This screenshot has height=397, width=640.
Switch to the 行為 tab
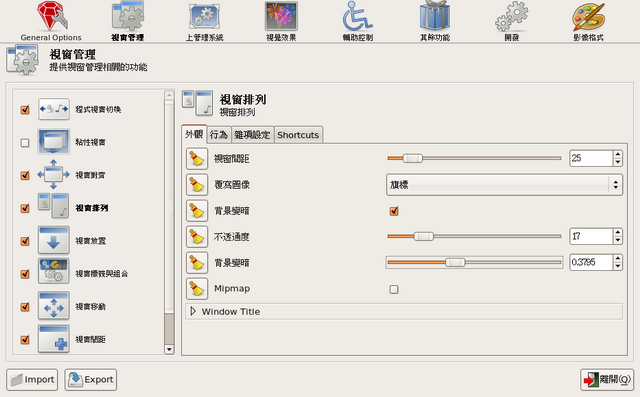tap(219, 135)
